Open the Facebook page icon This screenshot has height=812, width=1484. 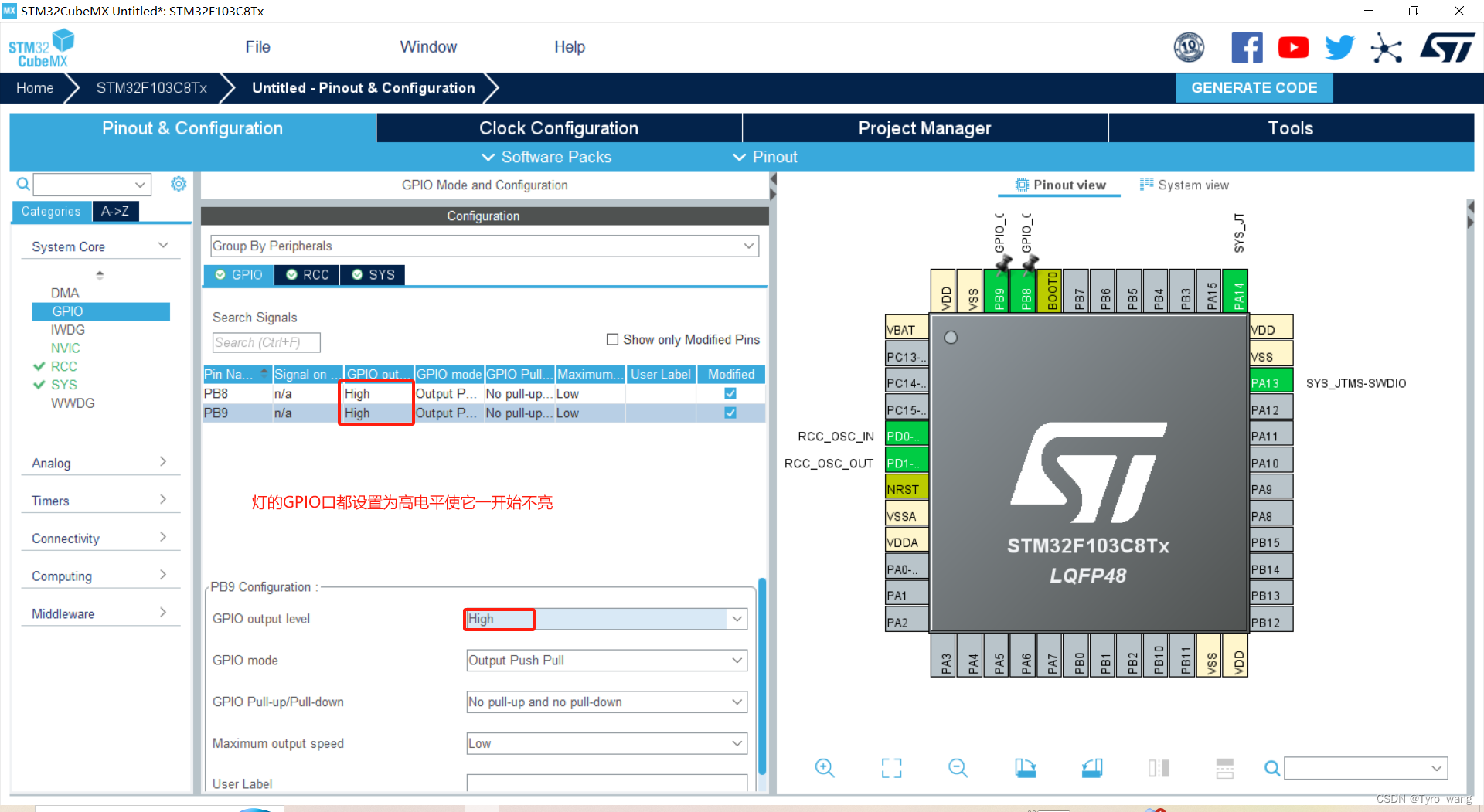[x=1247, y=47]
